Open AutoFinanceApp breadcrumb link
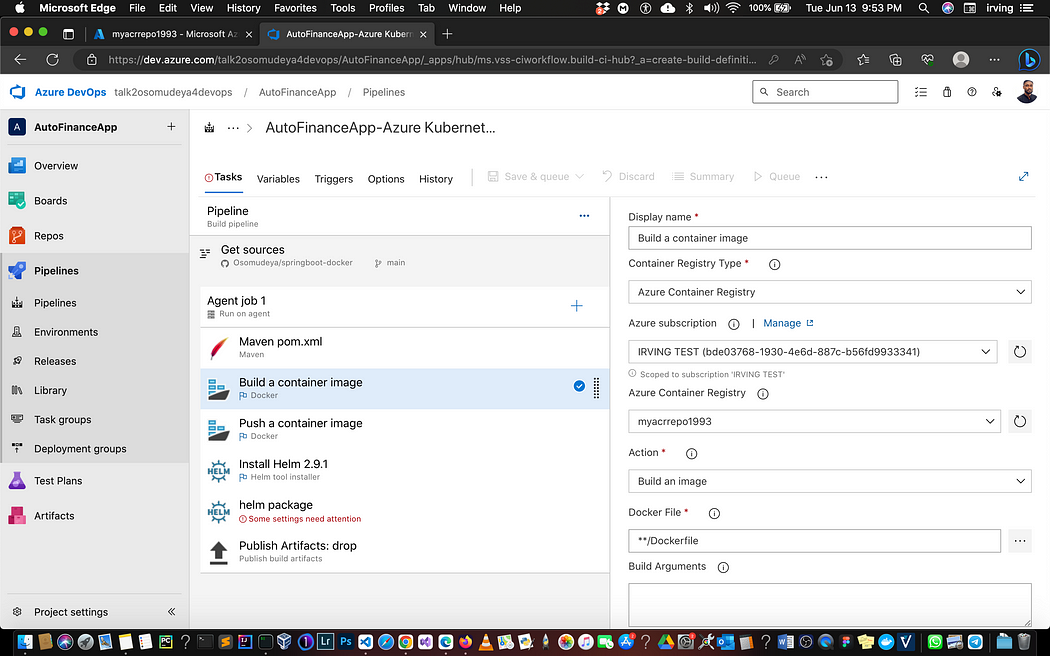Viewport: 1050px width, 656px height. (297, 92)
